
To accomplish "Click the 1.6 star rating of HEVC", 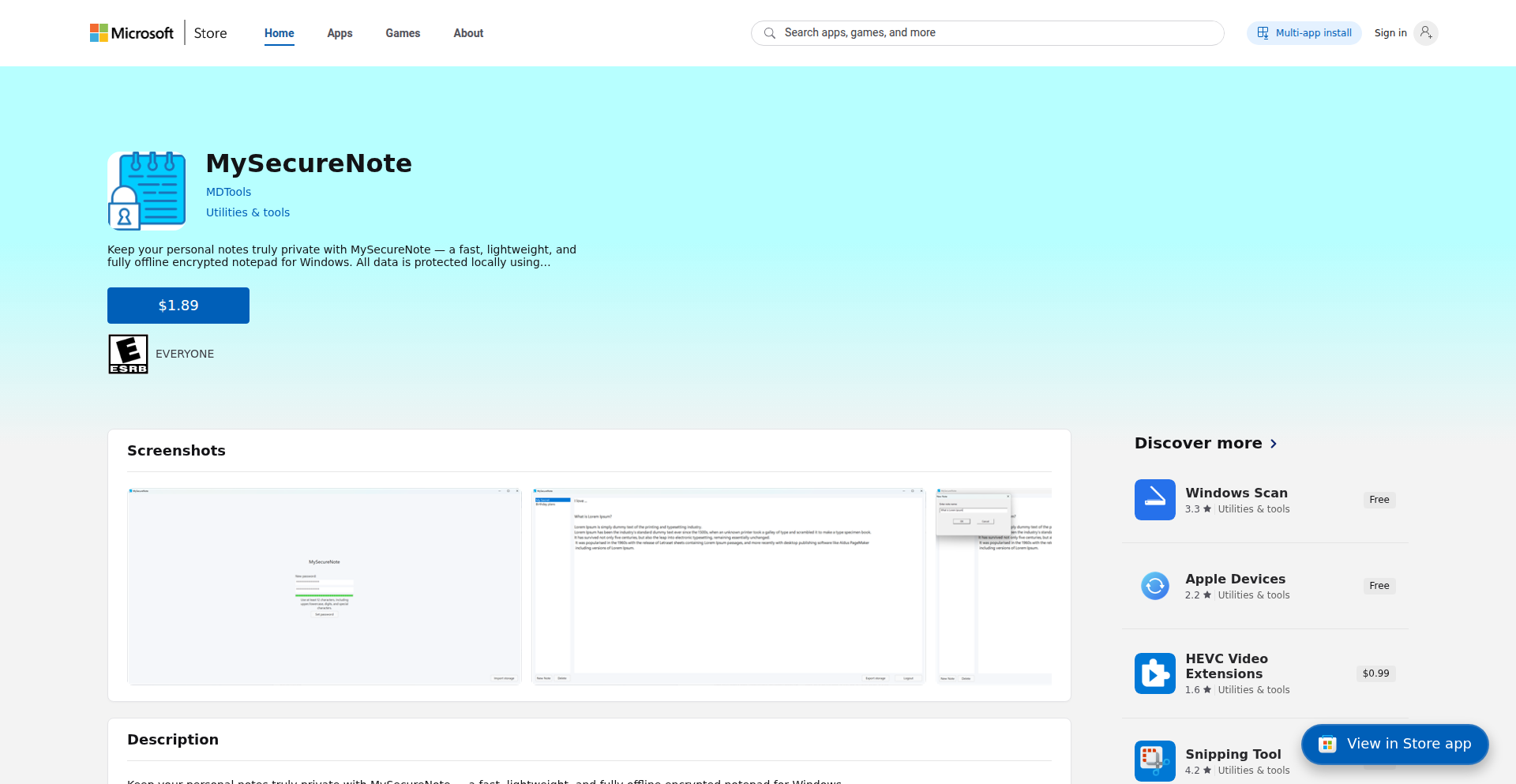I will [1198, 690].
